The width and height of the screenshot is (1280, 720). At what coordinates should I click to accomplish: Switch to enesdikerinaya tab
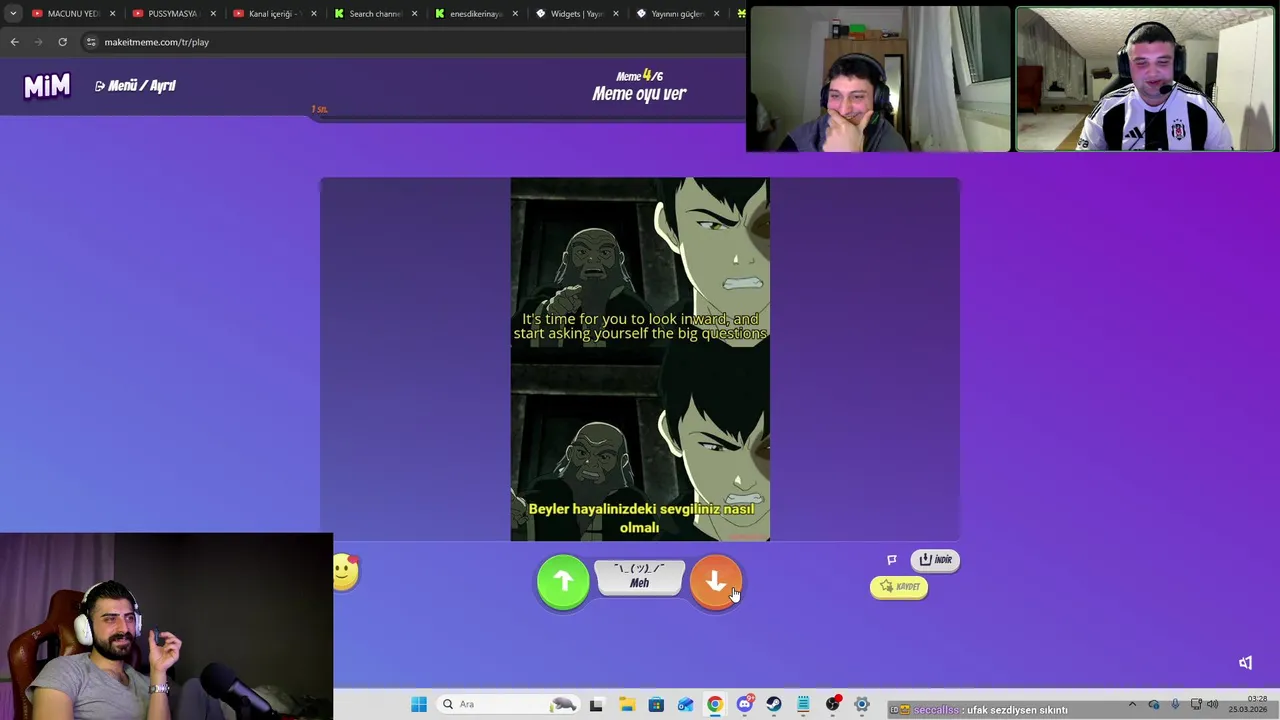pyautogui.click(x=477, y=14)
